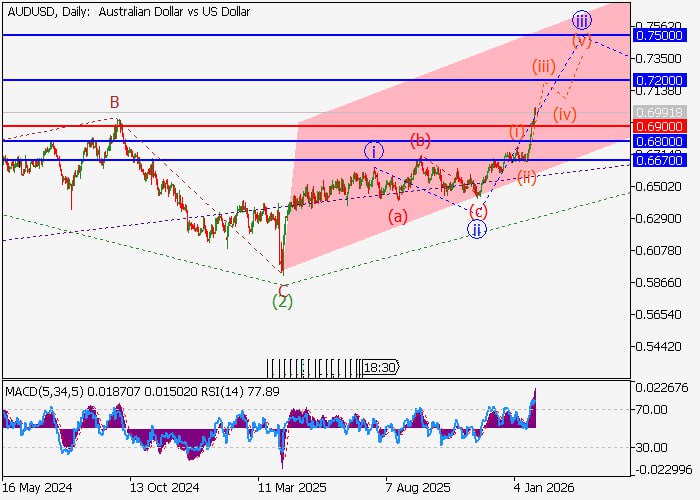Click the red (a) wave label
The width and height of the screenshot is (700, 500).
click(399, 215)
